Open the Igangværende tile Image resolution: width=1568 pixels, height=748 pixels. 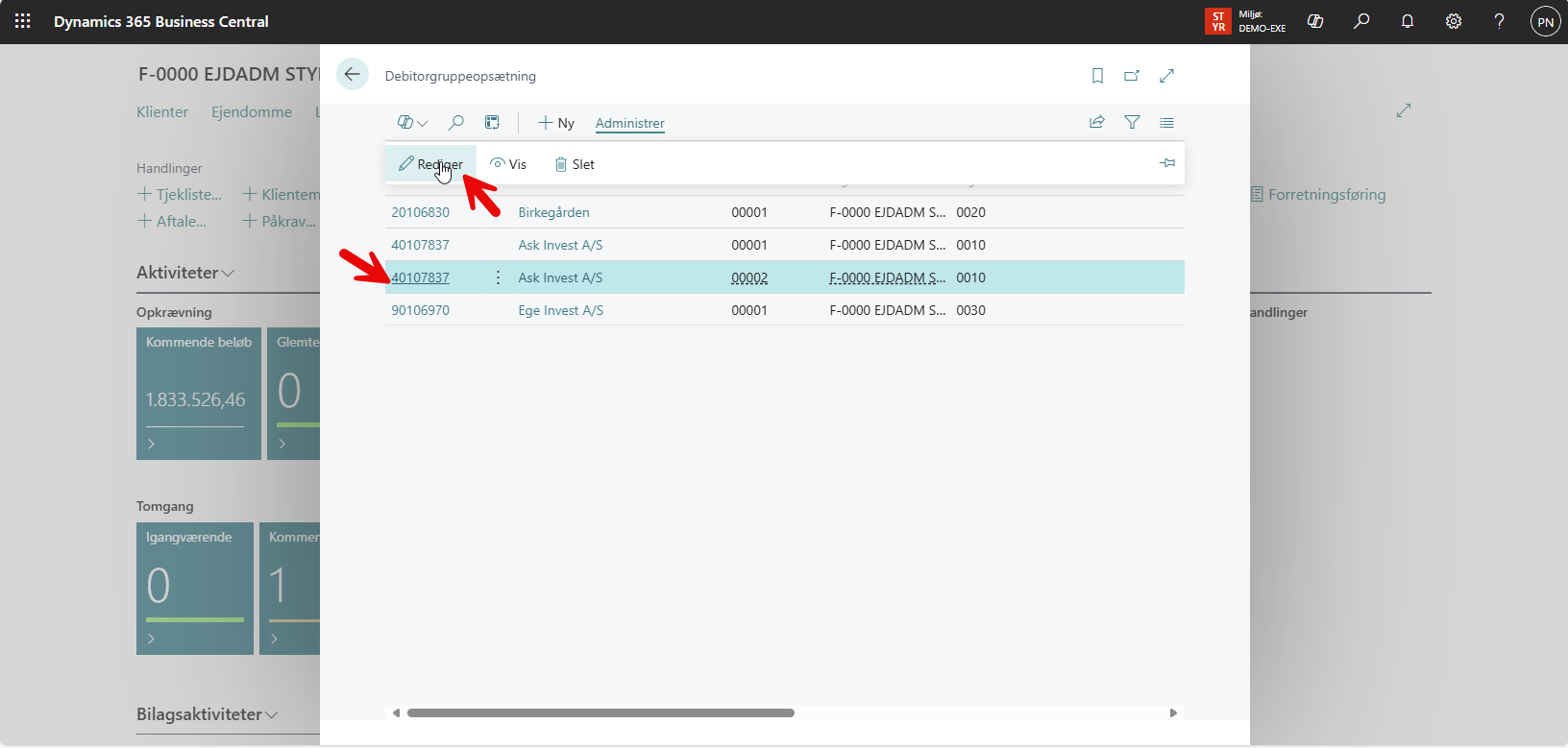[195, 589]
